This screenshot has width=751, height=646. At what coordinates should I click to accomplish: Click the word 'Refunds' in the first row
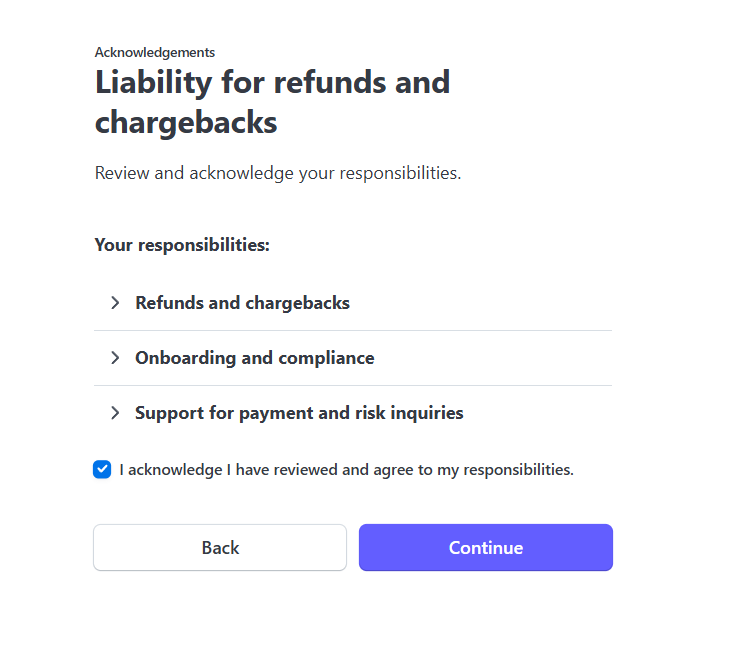[169, 303]
